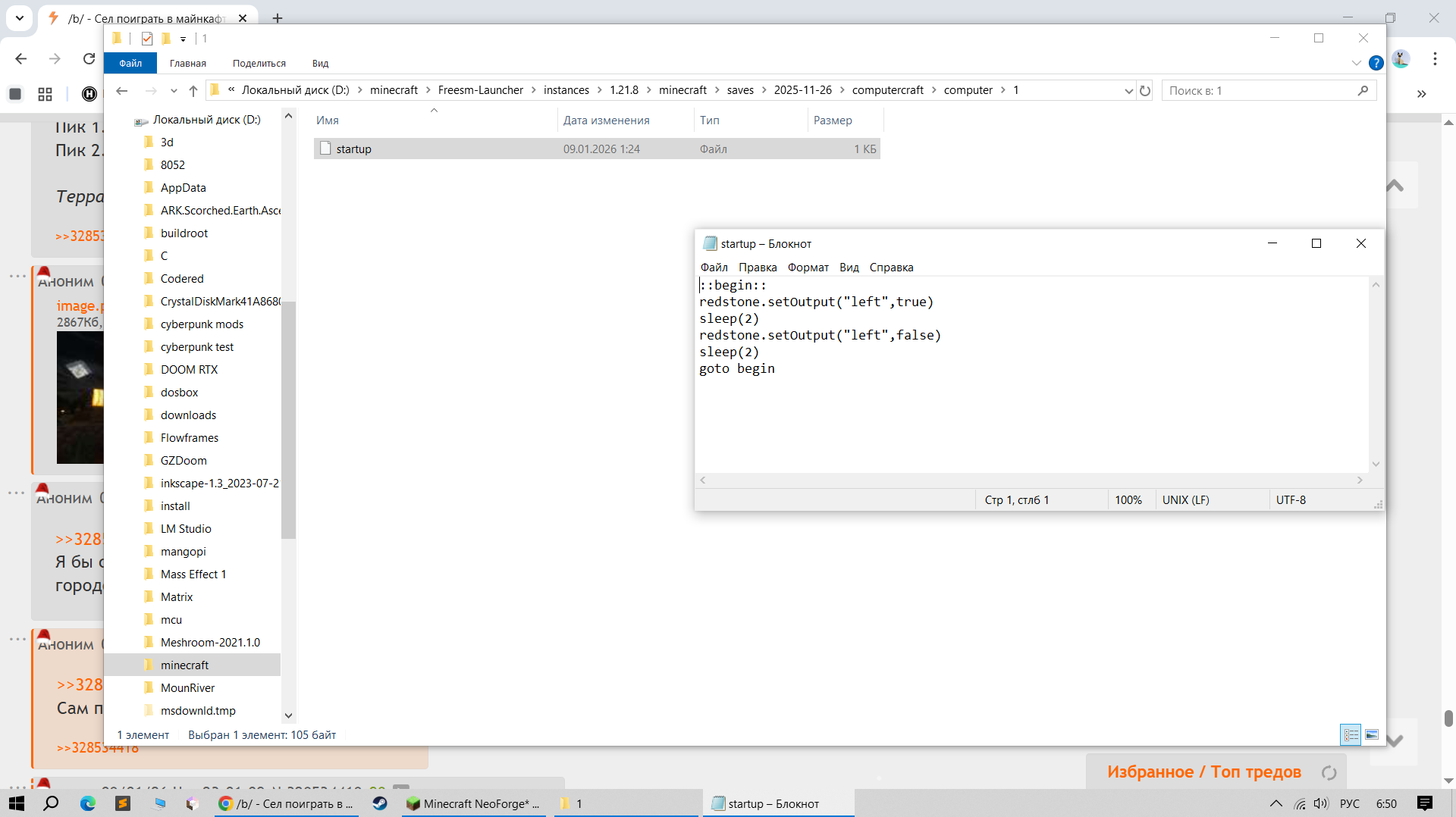This screenshot has height=817, width=1456.
Task: Open the Windows notification center
Action: tap(1425, 803)
